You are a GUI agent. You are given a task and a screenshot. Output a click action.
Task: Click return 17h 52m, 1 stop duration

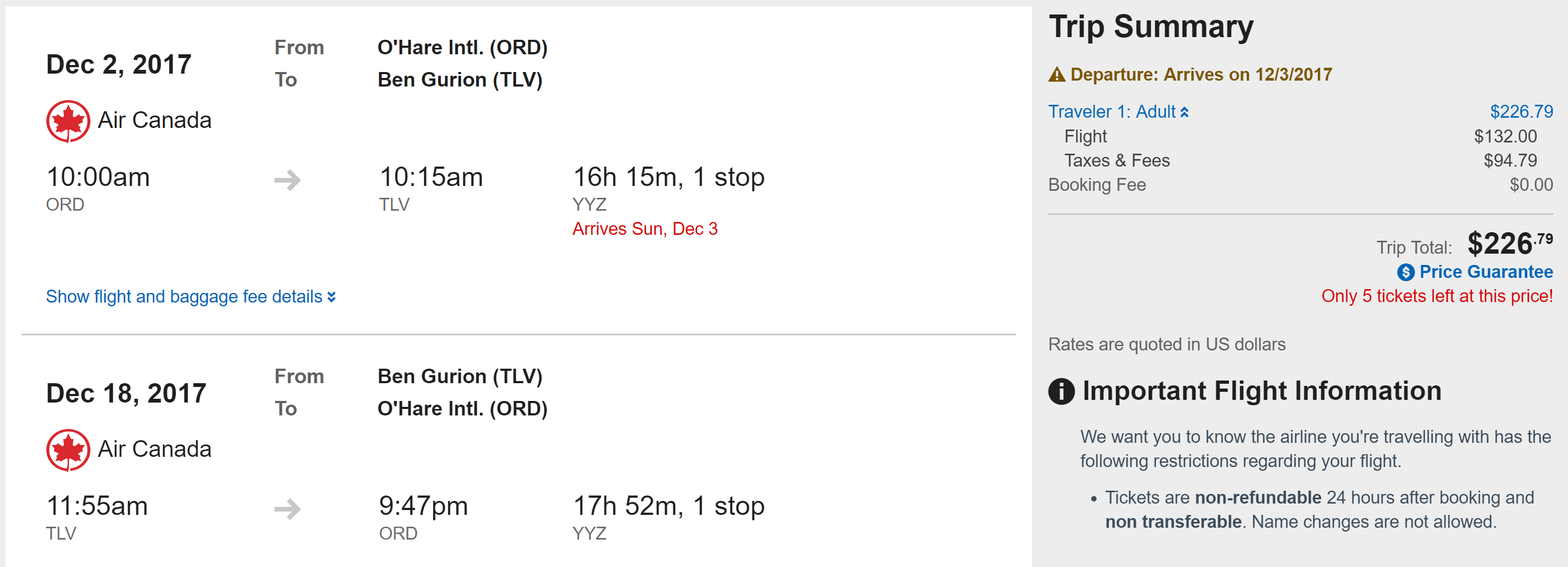(x=668, y=506)
